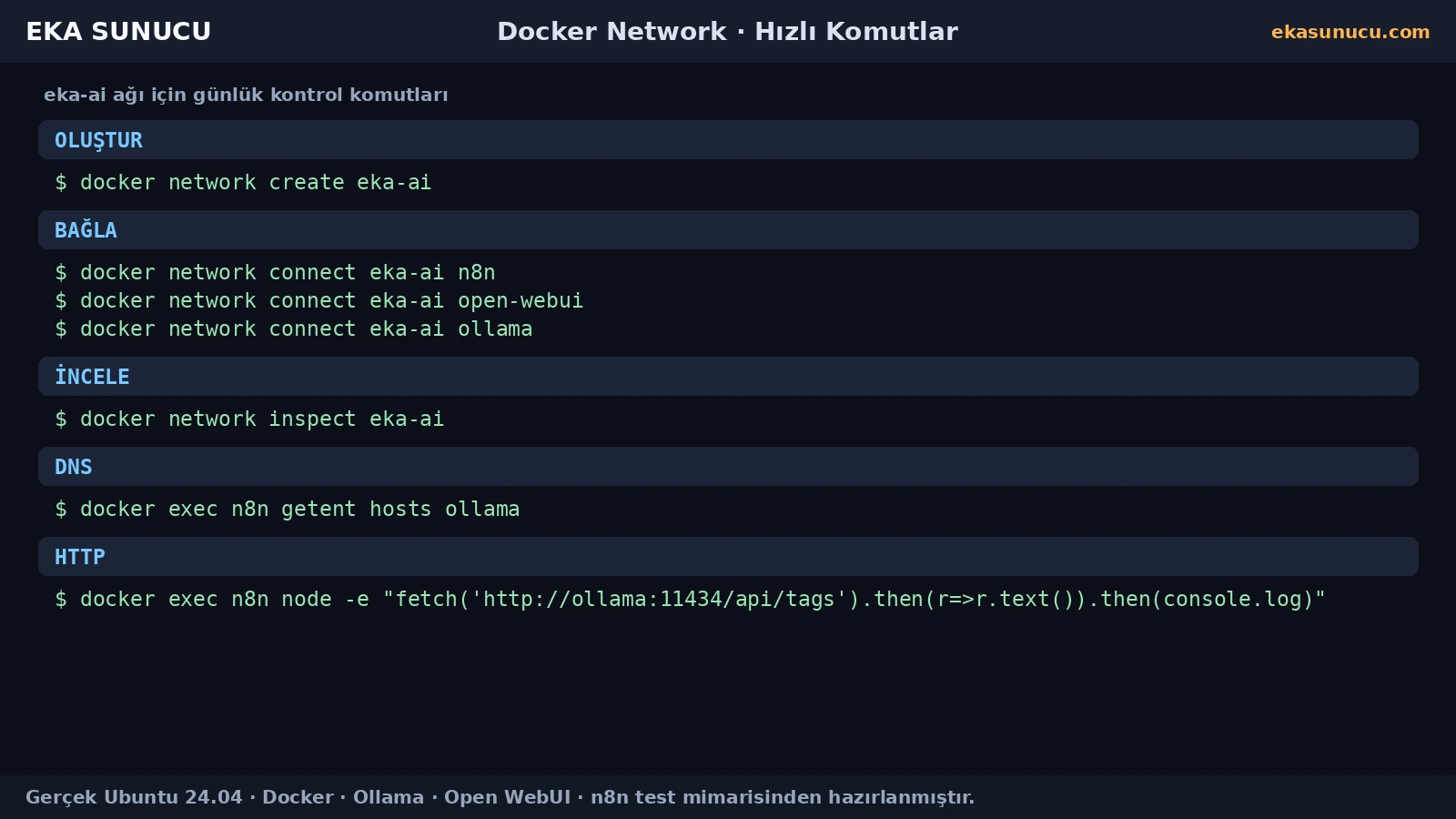Click the DNS section header
The width and height of the screenshot is (1456, 819).
tap(728, 467)
